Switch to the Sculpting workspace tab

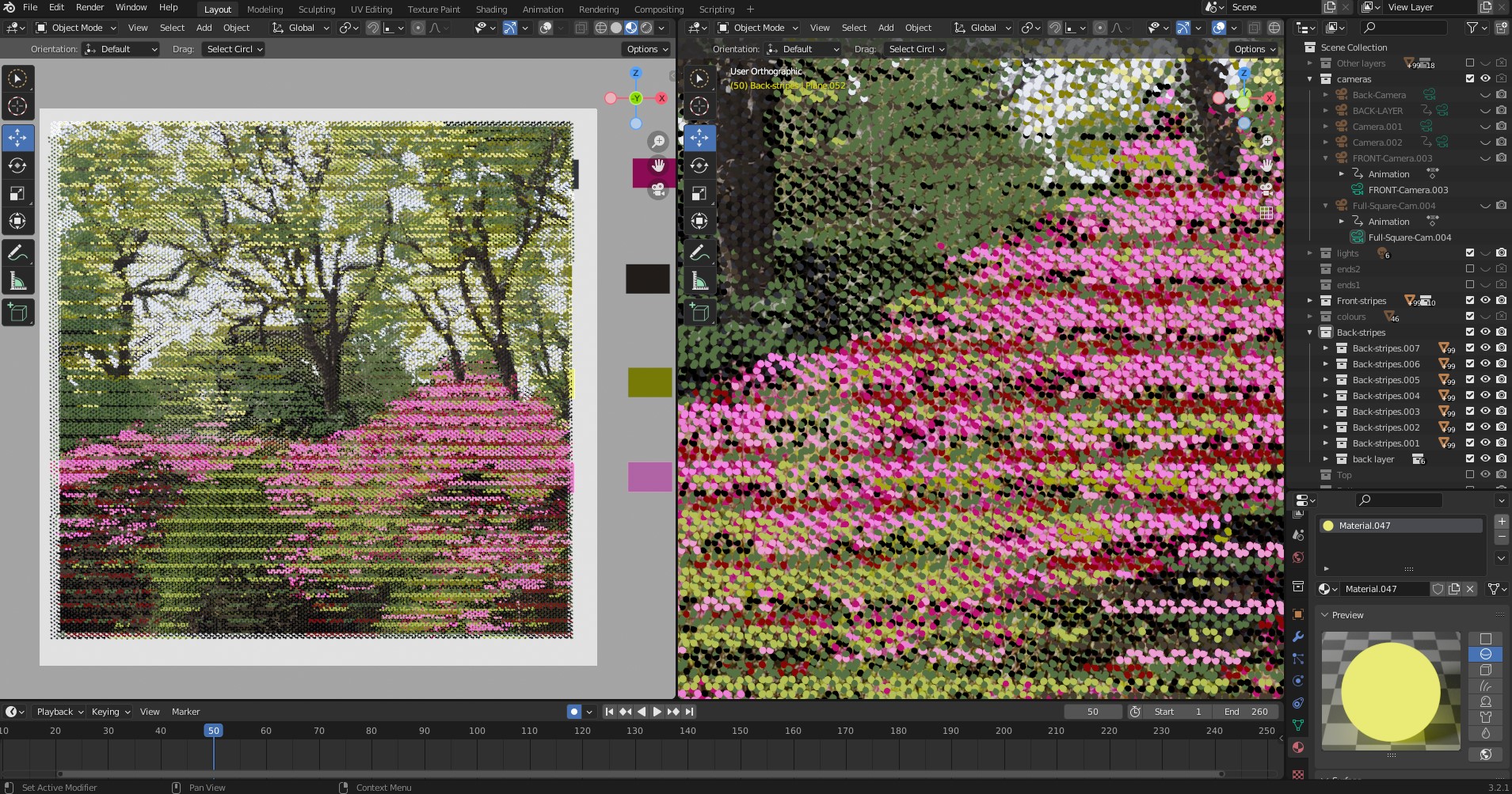tap(317, 9)
